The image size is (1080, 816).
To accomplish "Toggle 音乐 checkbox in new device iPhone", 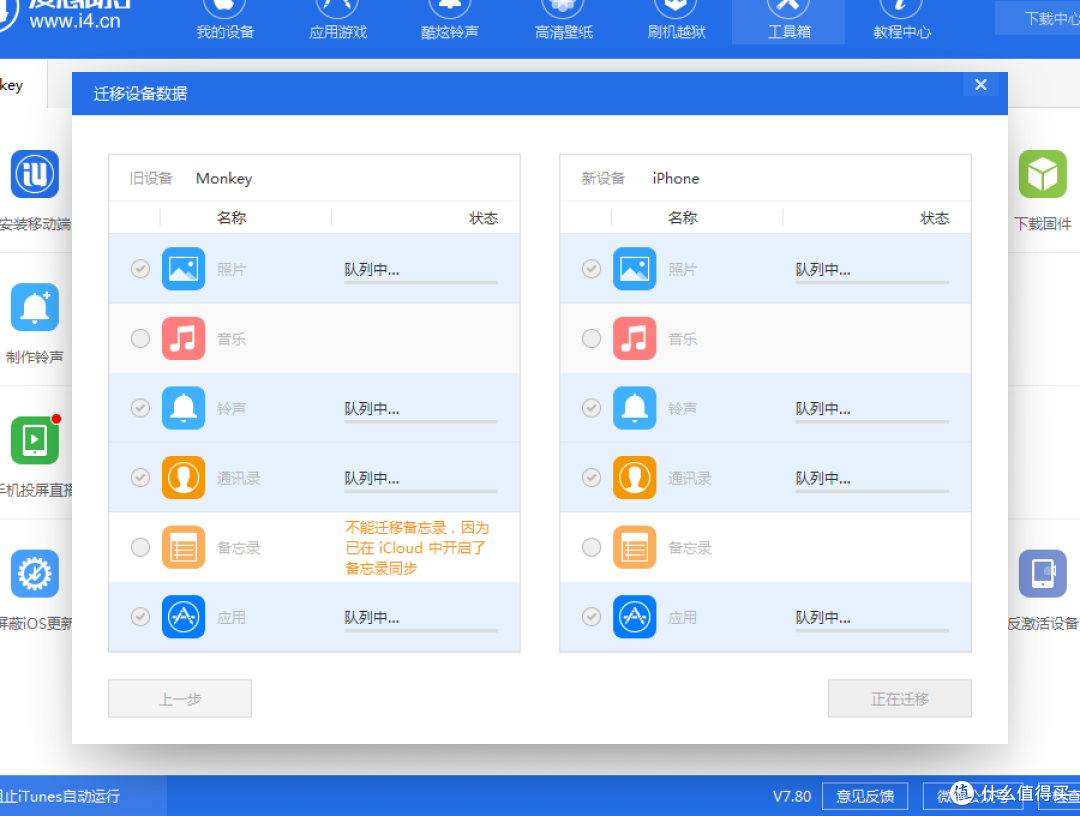I will pyautogui.click(x=592, y=338).
